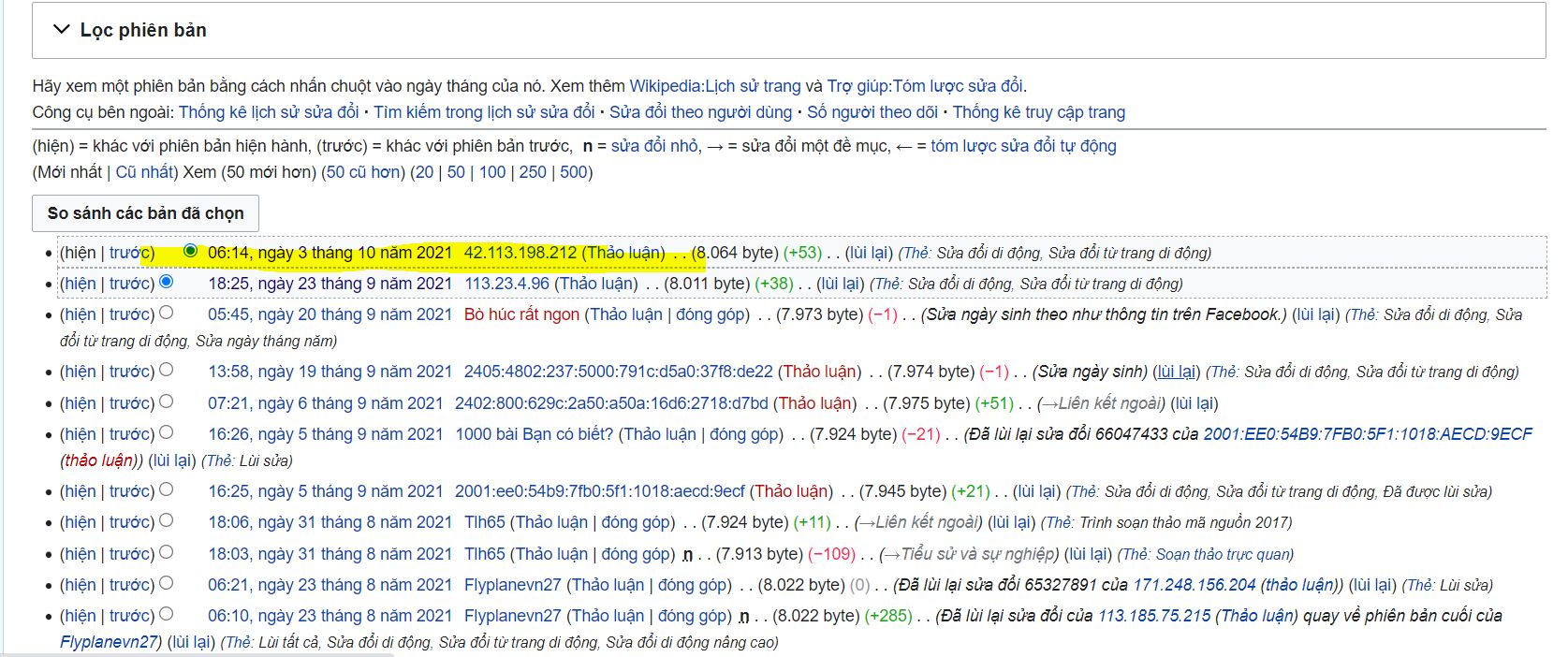The width and height of the screenshot is (1568, 657).
Task: Select radio button for 05:45 20 tháng 9 revision
Action: tap(167, 313)
